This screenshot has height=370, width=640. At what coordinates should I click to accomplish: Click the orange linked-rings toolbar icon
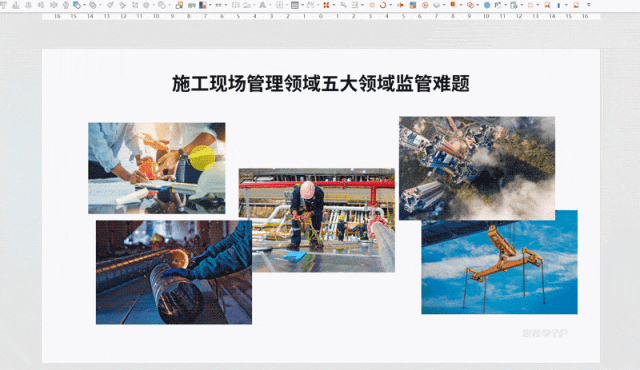click(x=470, y=5)
